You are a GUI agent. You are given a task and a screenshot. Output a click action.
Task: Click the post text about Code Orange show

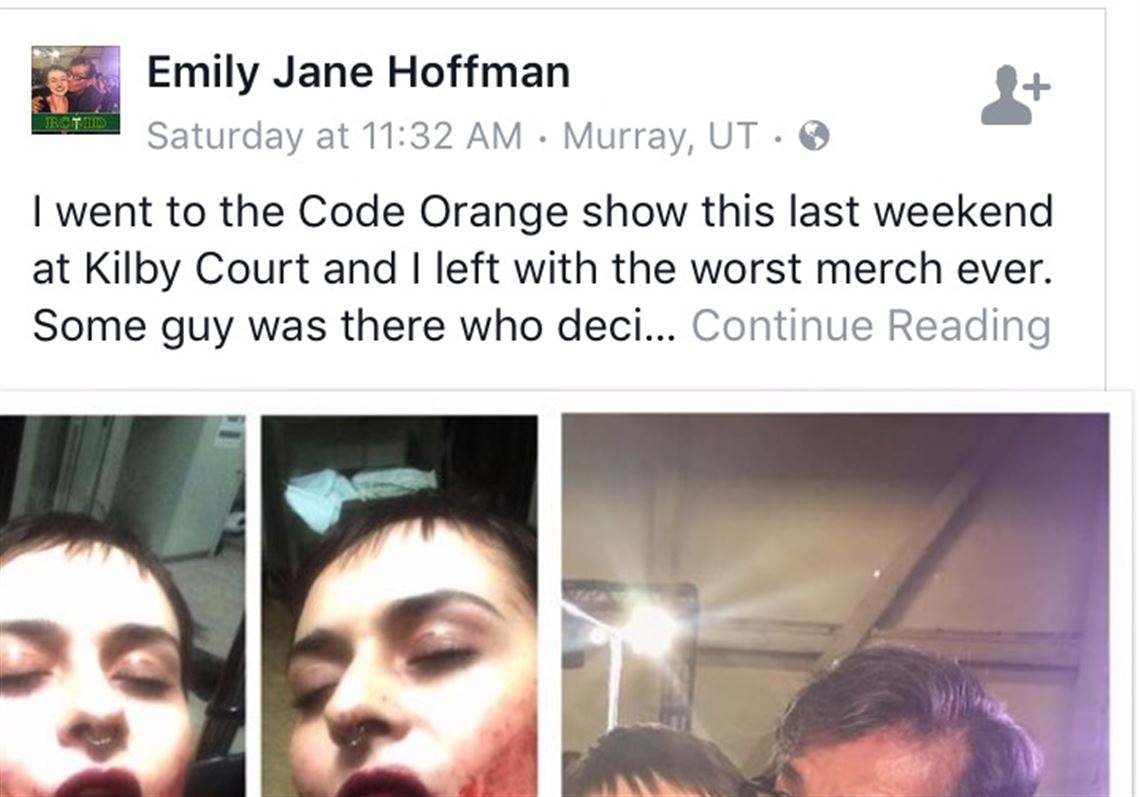542,268
